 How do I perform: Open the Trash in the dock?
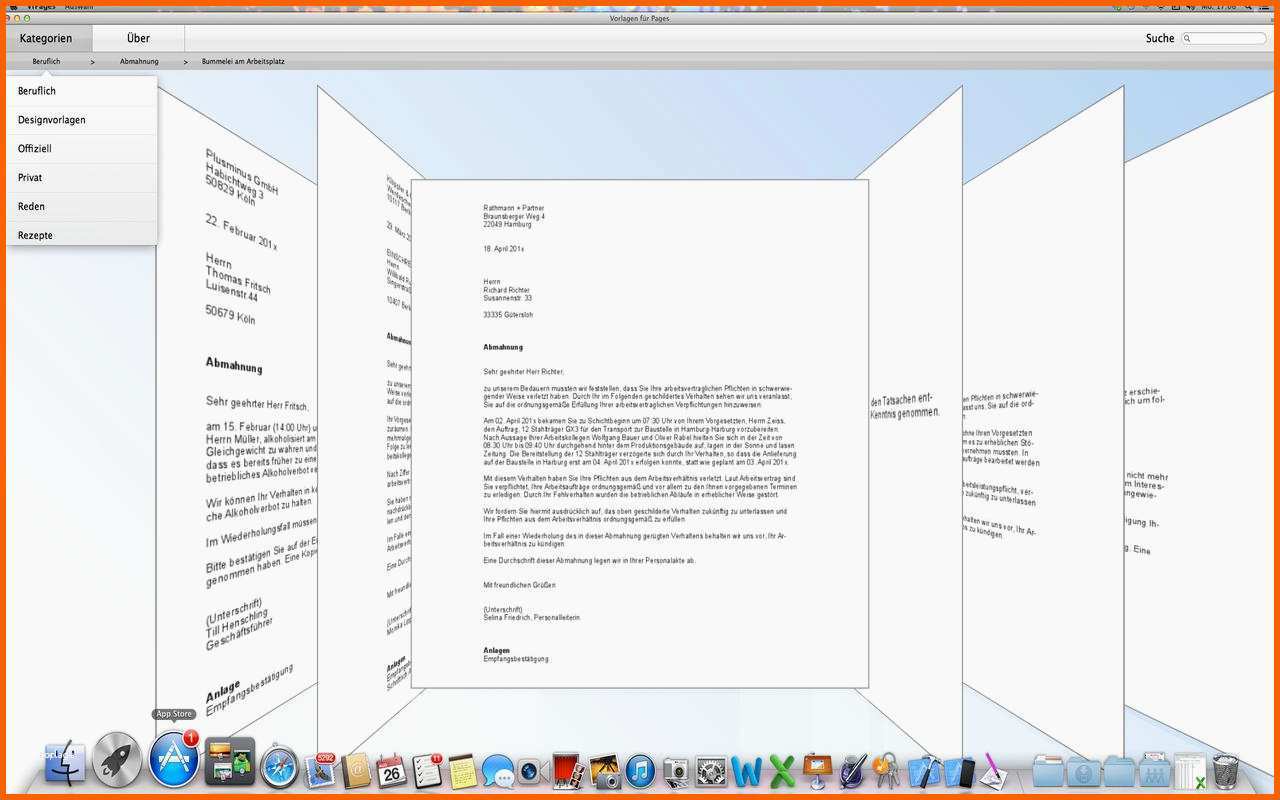click(x=1225, y=770)
